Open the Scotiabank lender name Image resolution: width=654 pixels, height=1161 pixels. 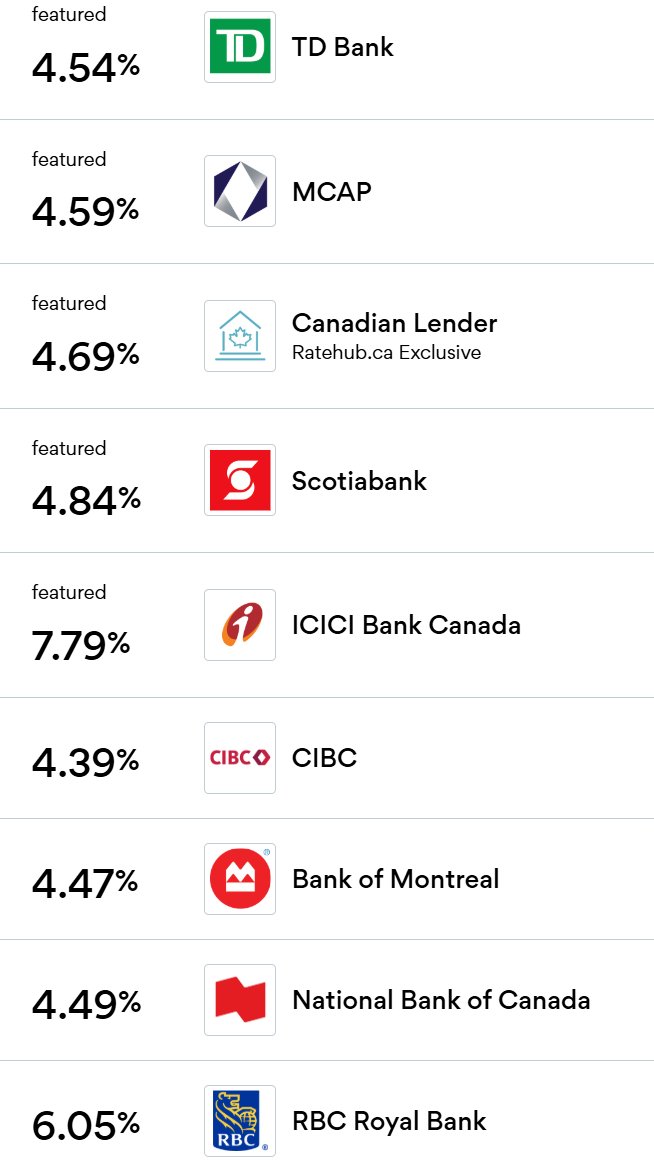359,481
